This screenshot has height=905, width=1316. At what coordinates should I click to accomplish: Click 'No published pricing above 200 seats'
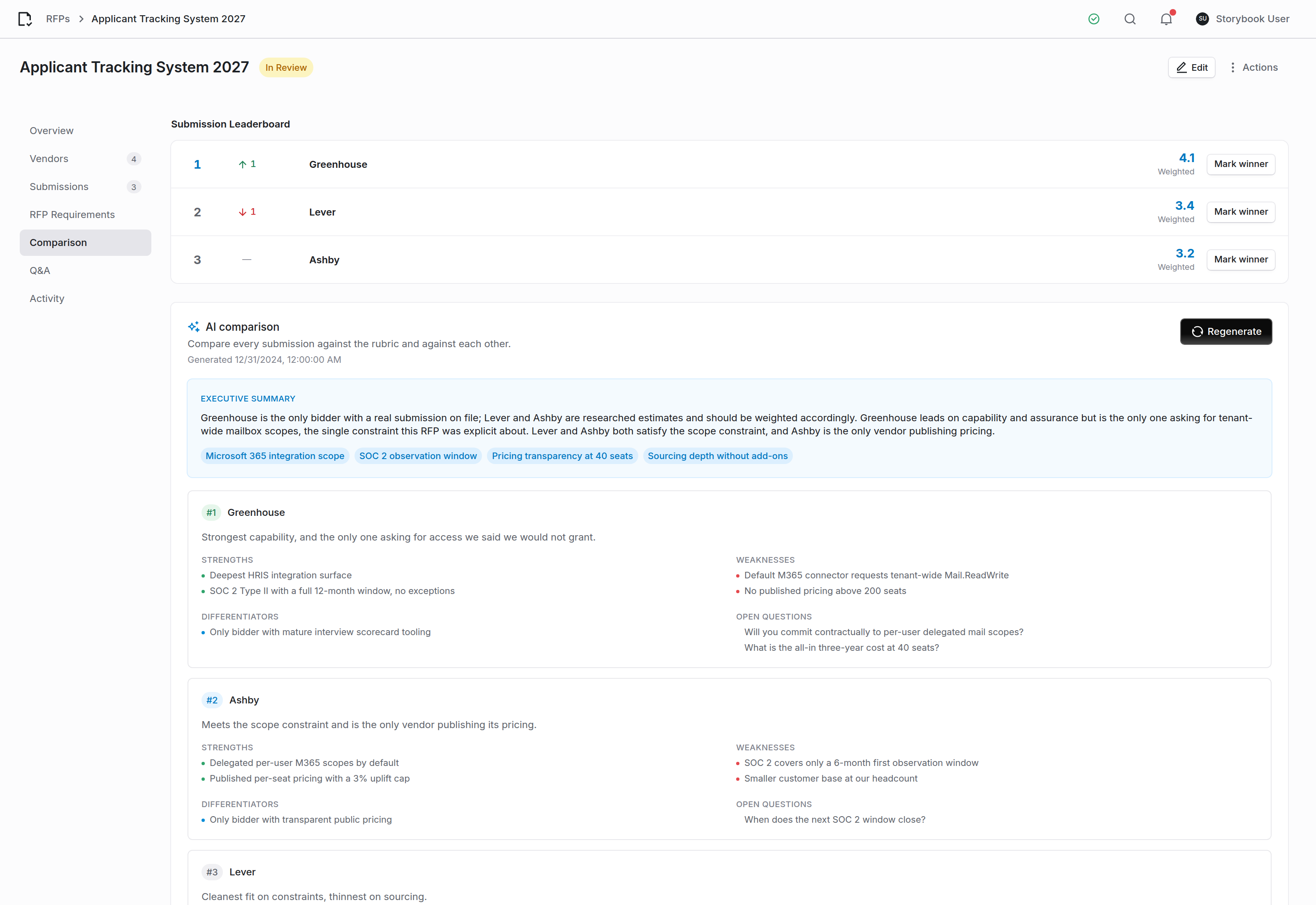(825, 591)
